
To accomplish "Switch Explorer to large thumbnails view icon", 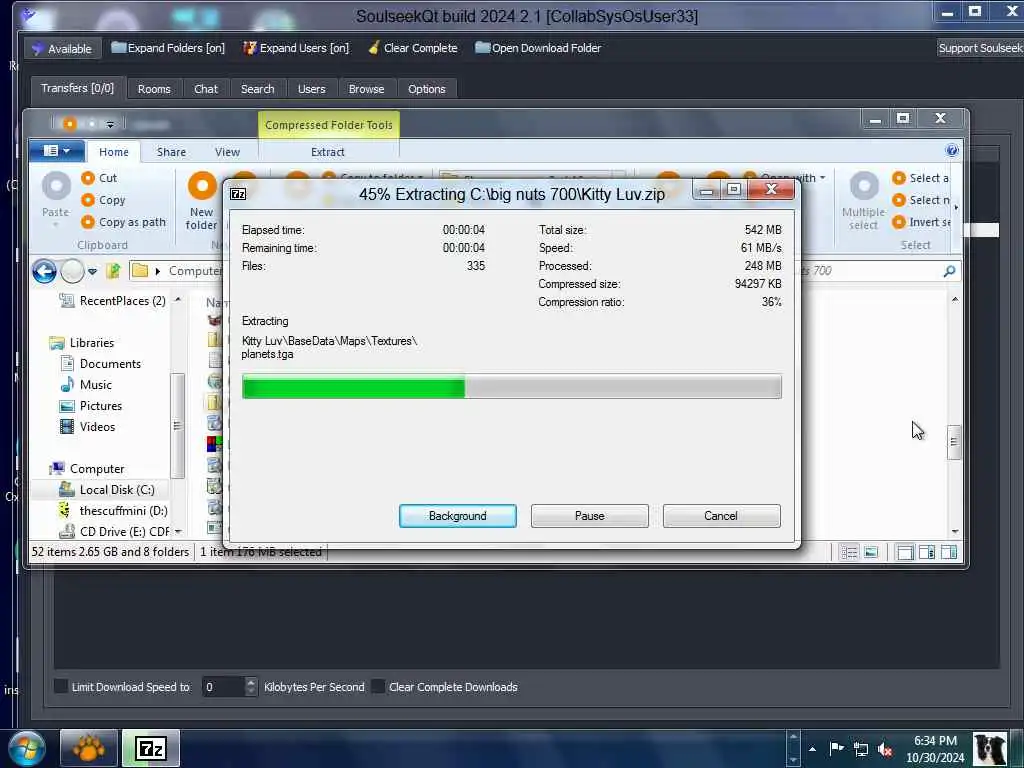I will 871,552.
